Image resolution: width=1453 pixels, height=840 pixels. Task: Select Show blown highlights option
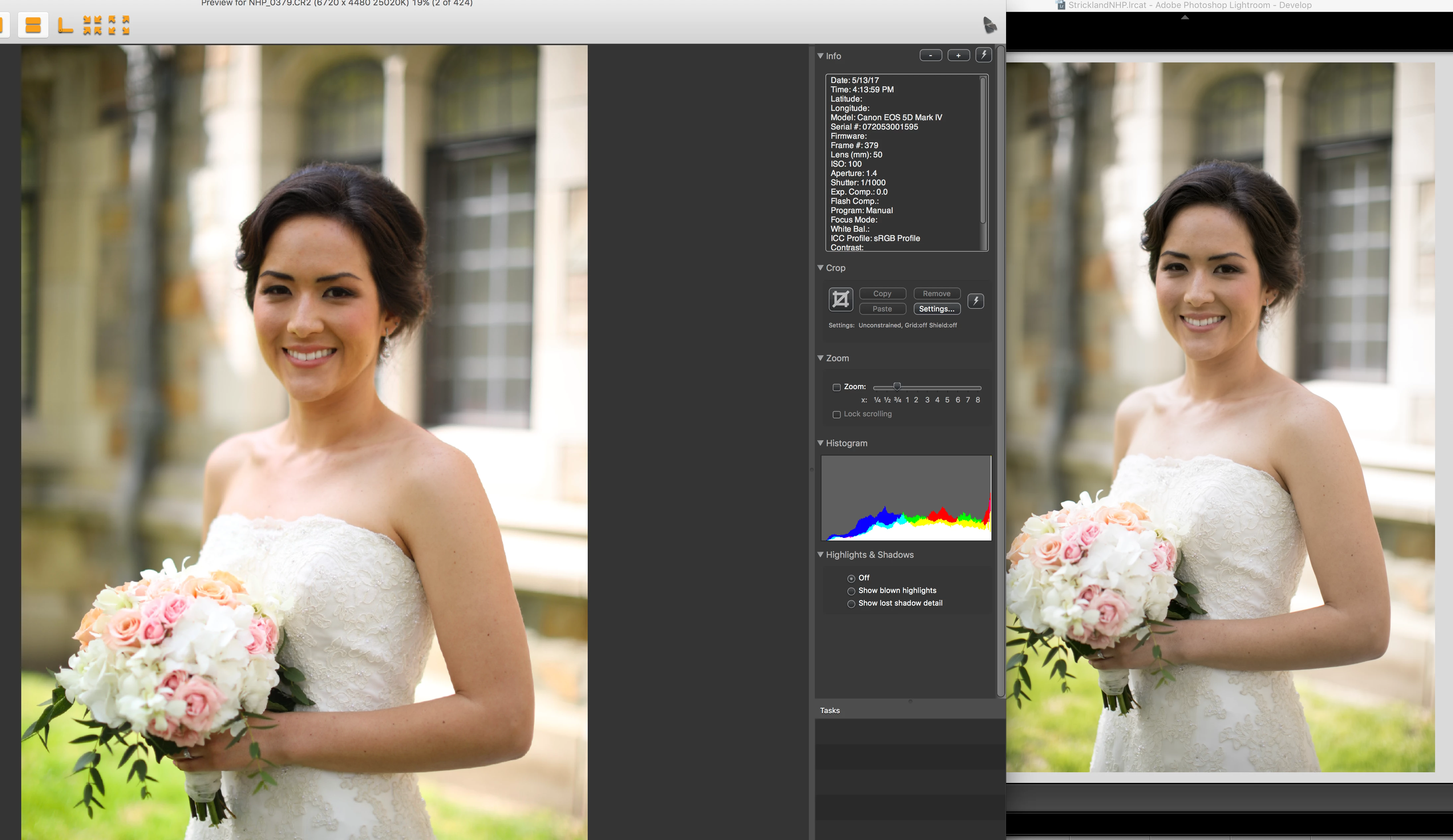click(851, 591)
